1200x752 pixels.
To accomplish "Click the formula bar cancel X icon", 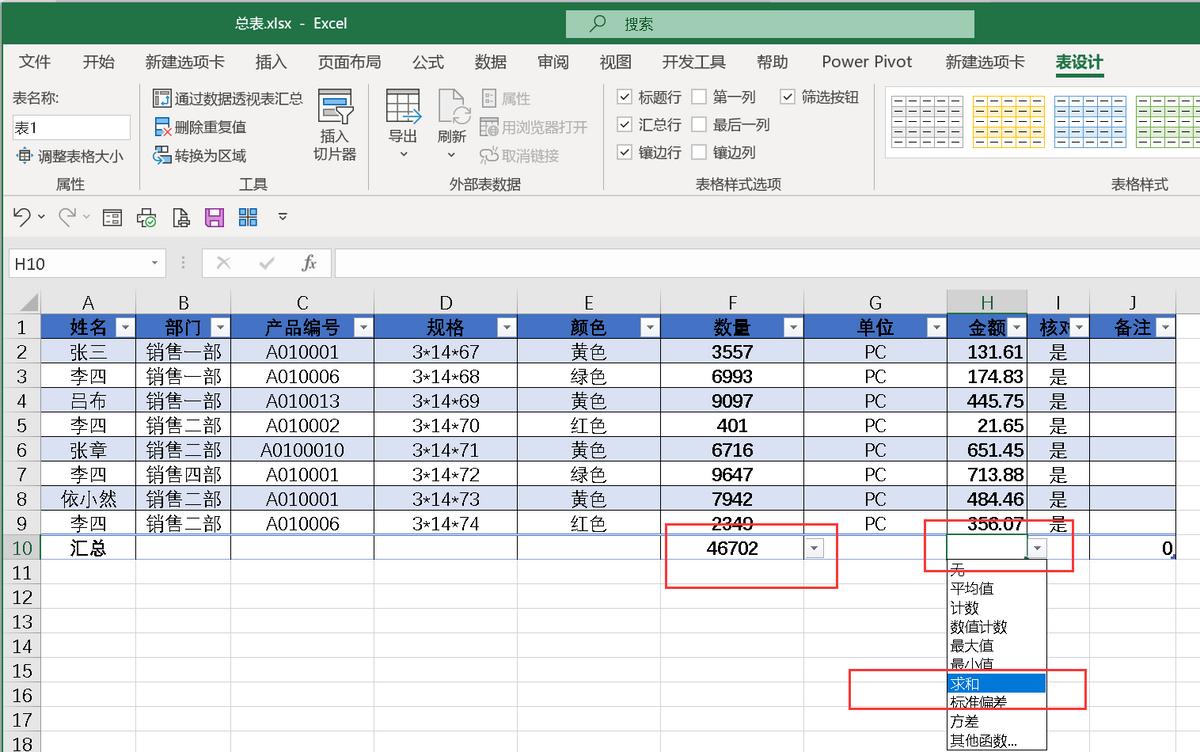I will pos(224,263).
